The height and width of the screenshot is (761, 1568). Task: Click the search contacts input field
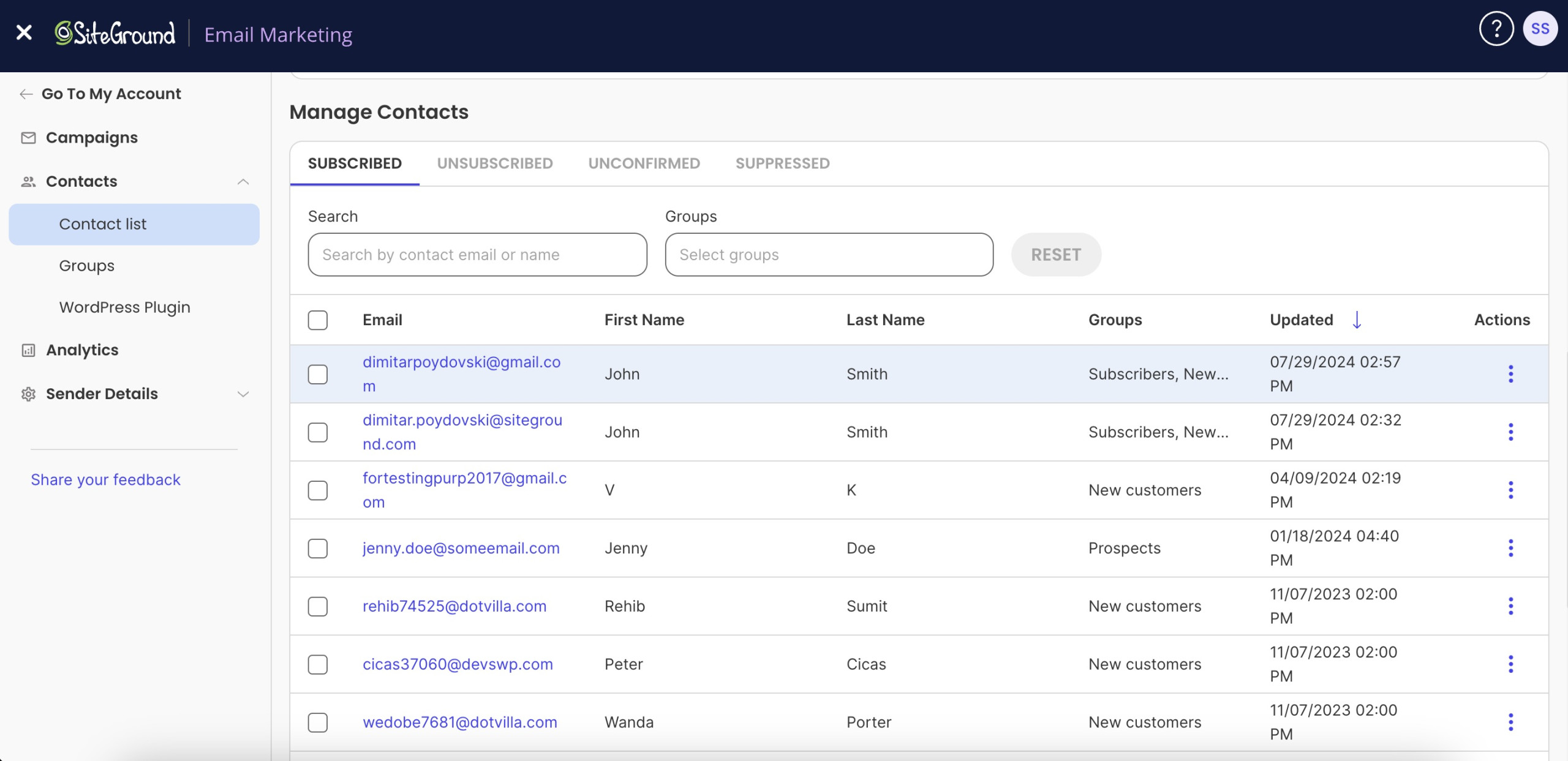click(477, 254)
